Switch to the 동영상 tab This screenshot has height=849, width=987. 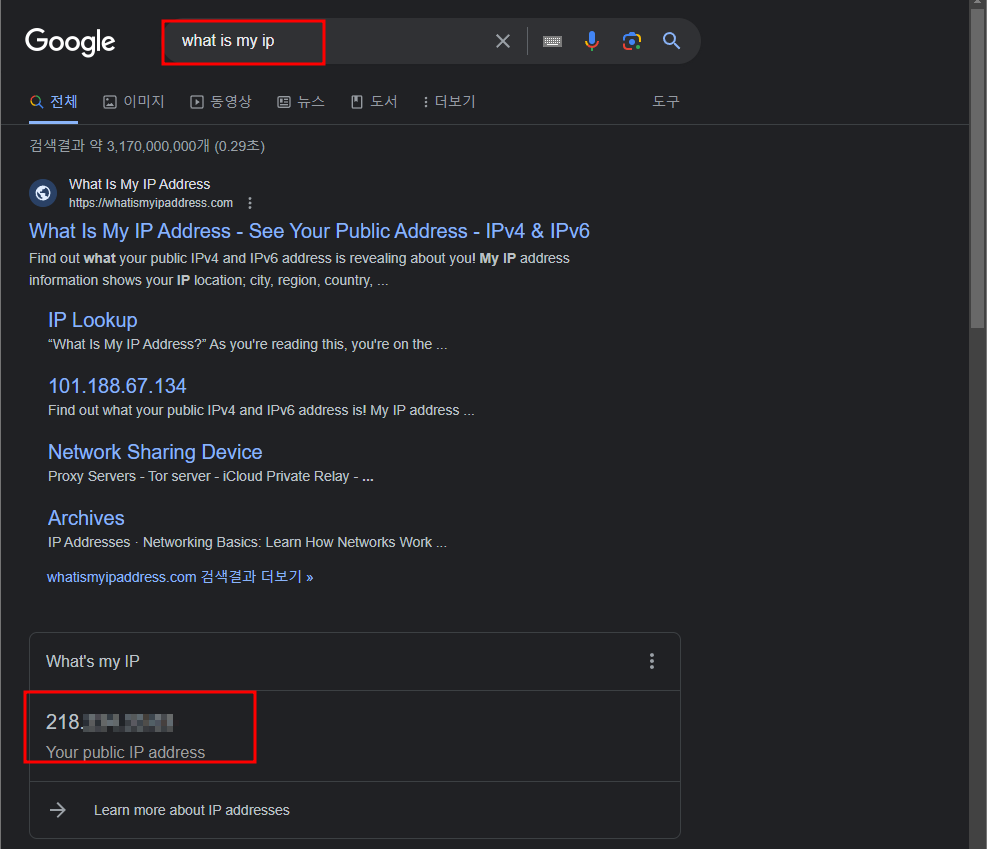coord(221,101)
